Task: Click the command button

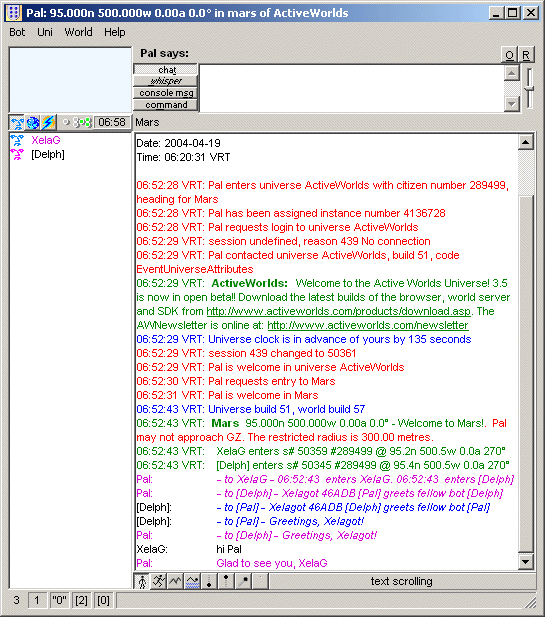Action: (166, 105)
